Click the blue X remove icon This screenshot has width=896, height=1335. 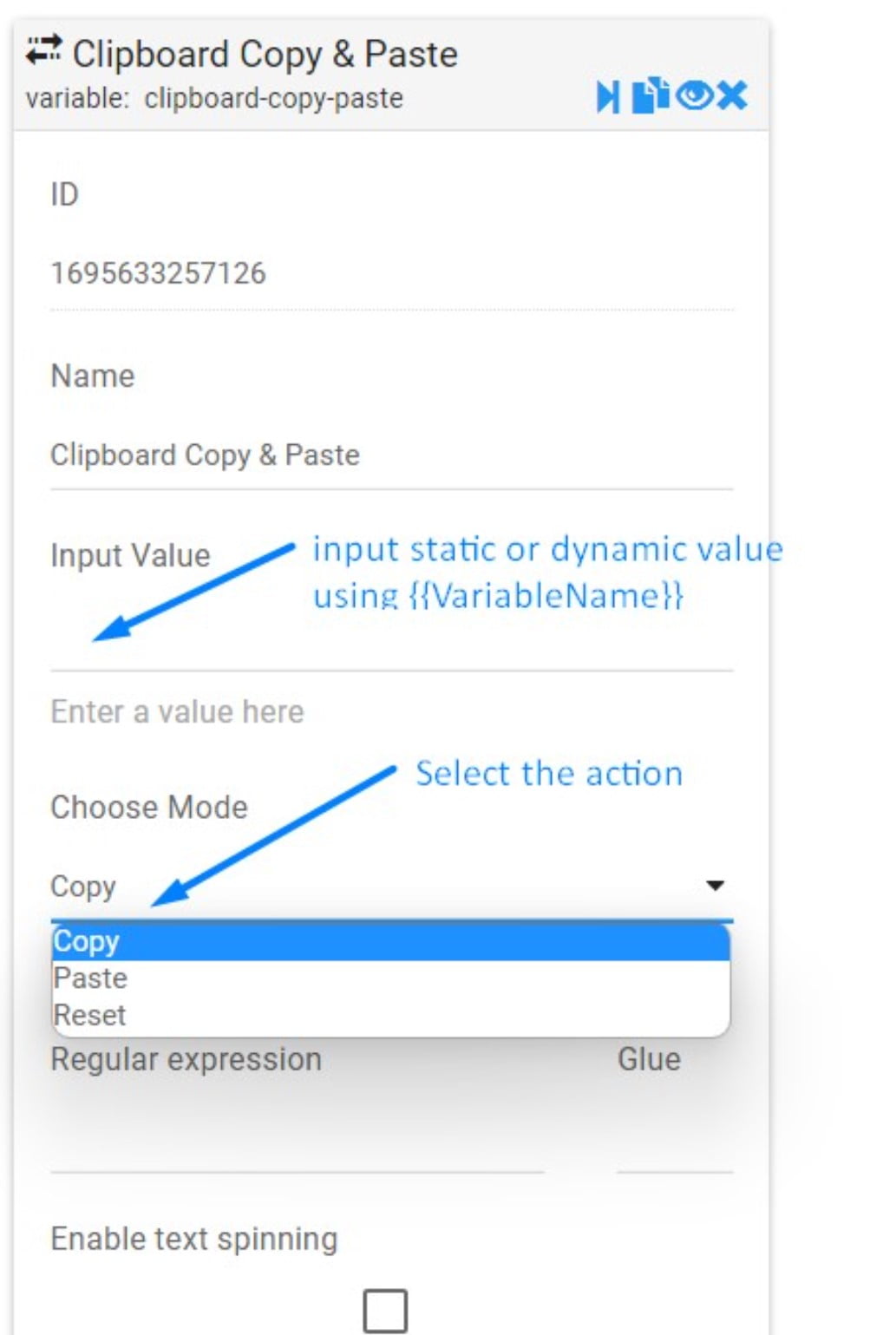[x=732, y=95]
